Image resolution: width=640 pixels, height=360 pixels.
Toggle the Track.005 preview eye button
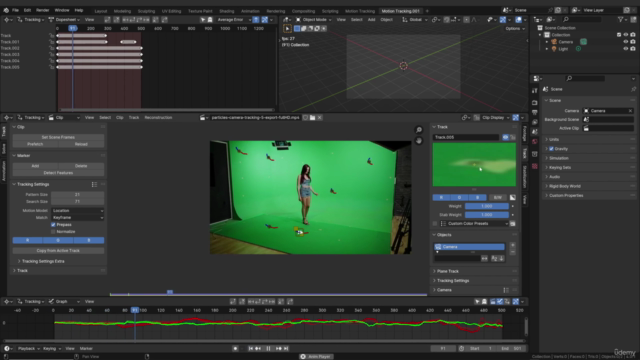click(505, 137)
